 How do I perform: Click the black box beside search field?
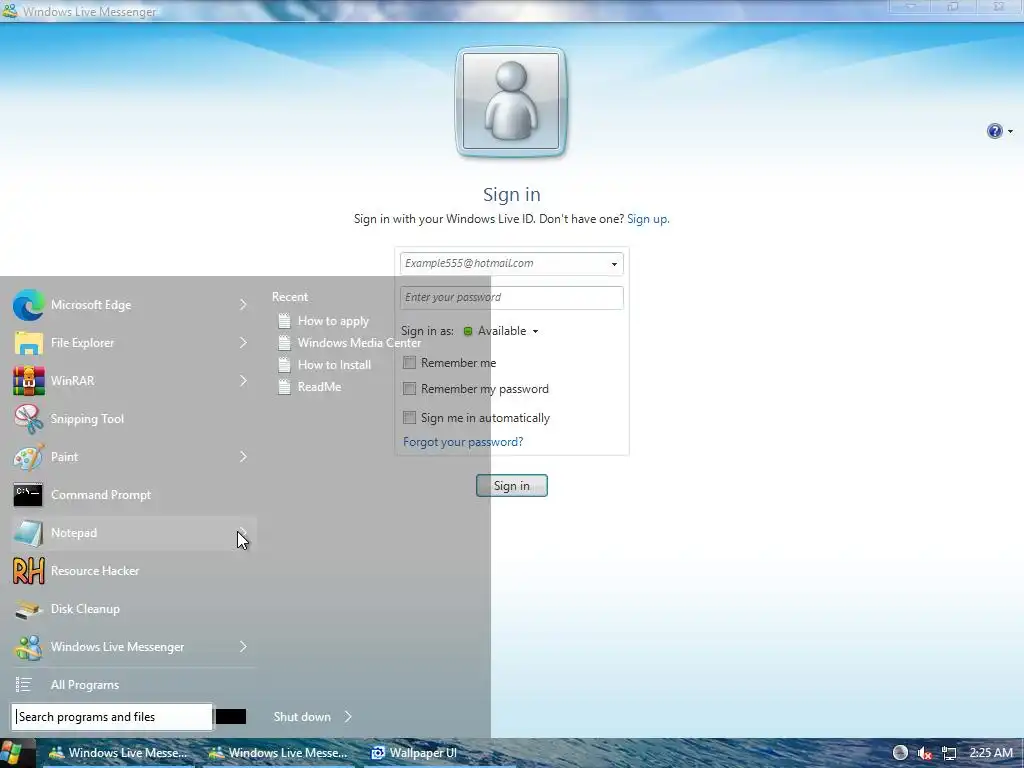pyautogui.click(x=231, y=716)
